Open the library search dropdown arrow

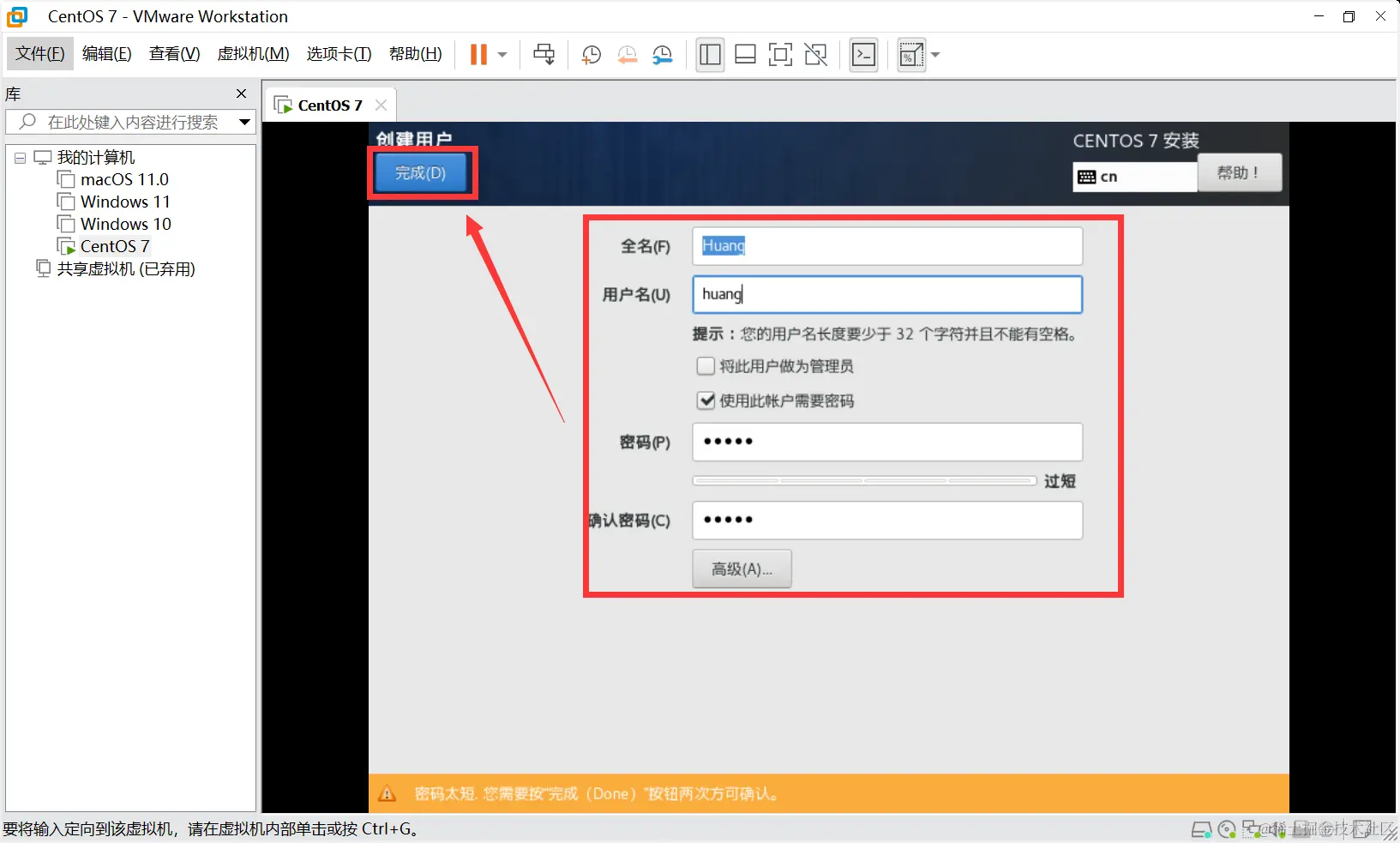click(x=244, y=122)
